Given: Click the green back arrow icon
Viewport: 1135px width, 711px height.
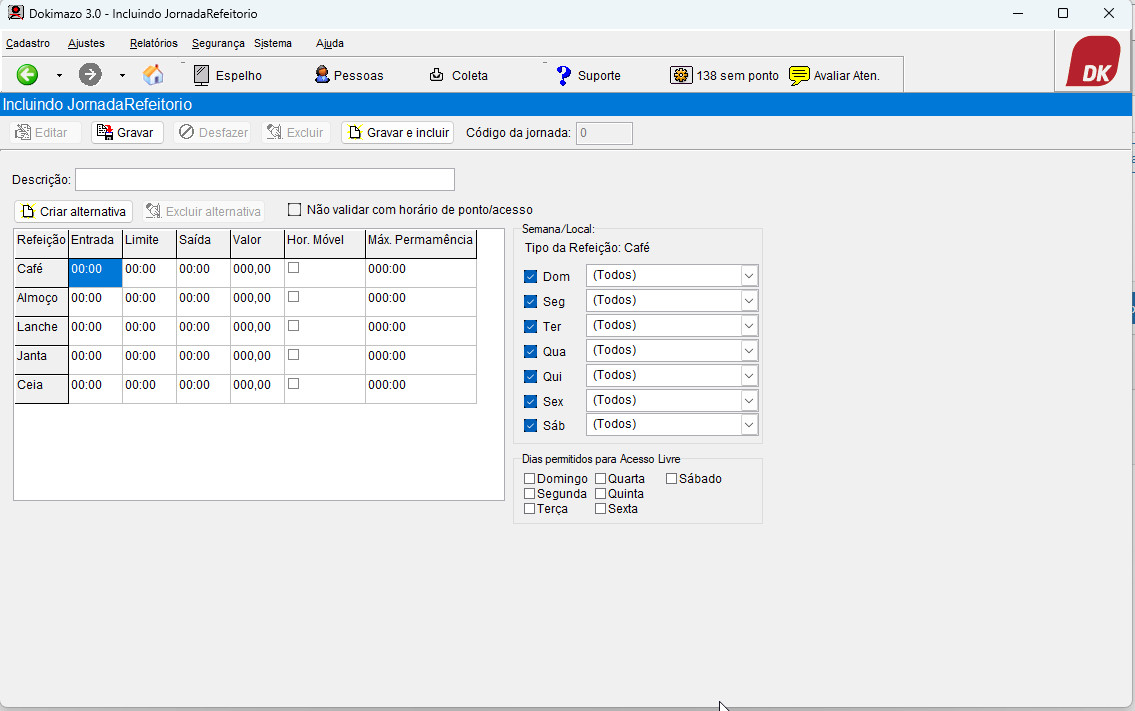Looking at the screenshot, I should [x=28, y=75].
